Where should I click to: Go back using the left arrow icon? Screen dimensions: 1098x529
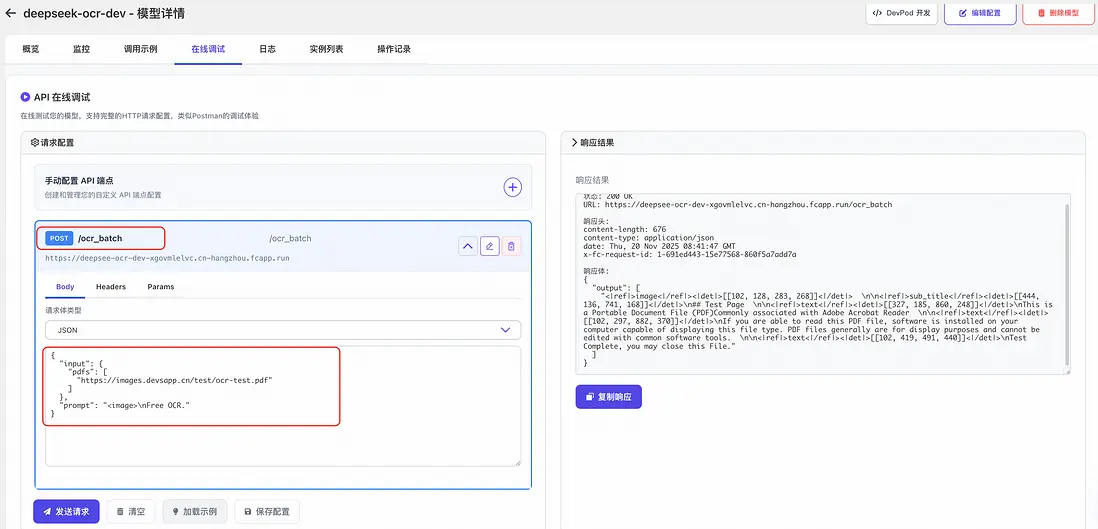tap(11, 13)
